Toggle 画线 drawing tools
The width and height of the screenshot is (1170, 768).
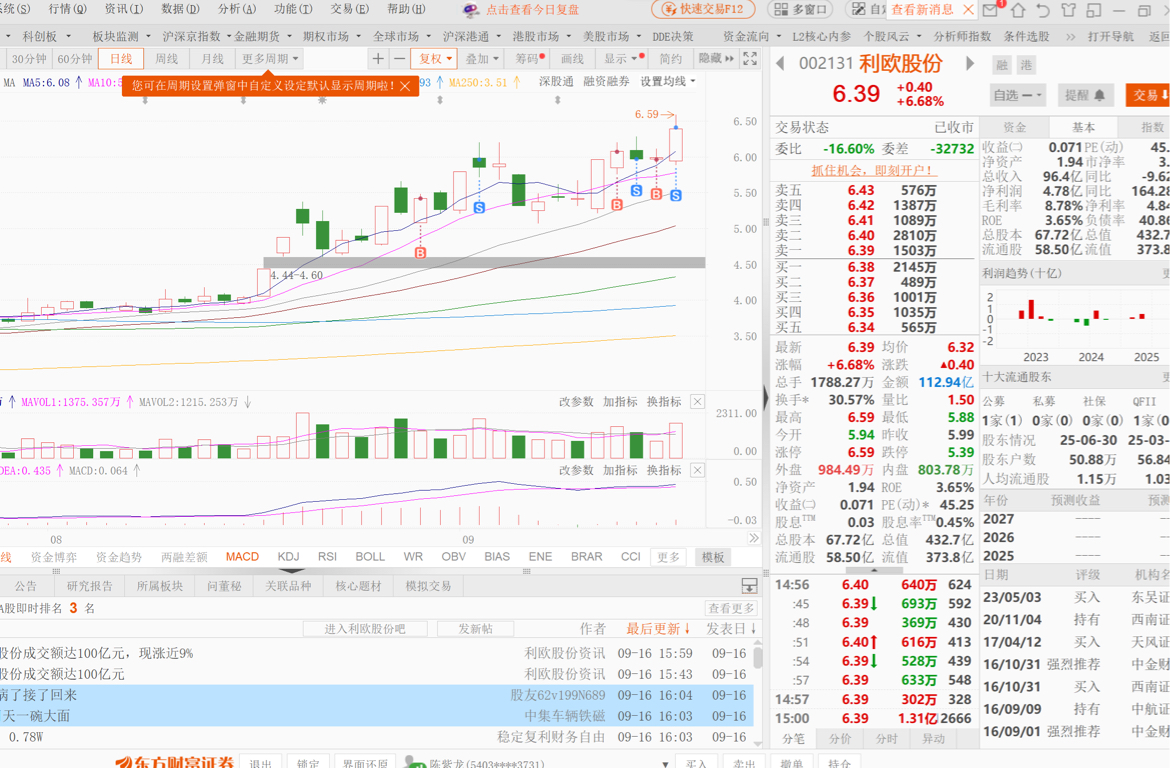pyautogui.click(x=572, y=58)
